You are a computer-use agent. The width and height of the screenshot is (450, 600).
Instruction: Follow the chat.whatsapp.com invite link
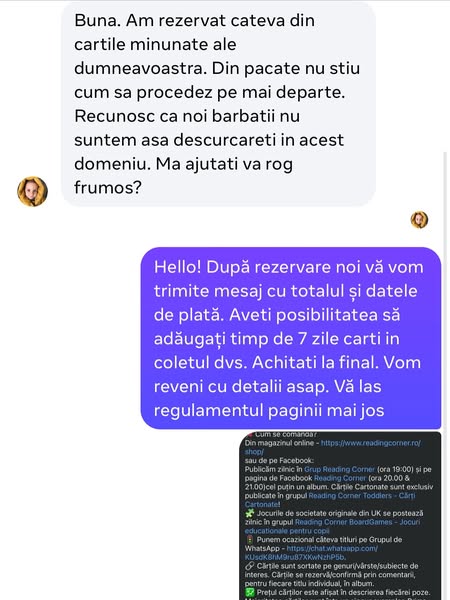tap(311, 553)
